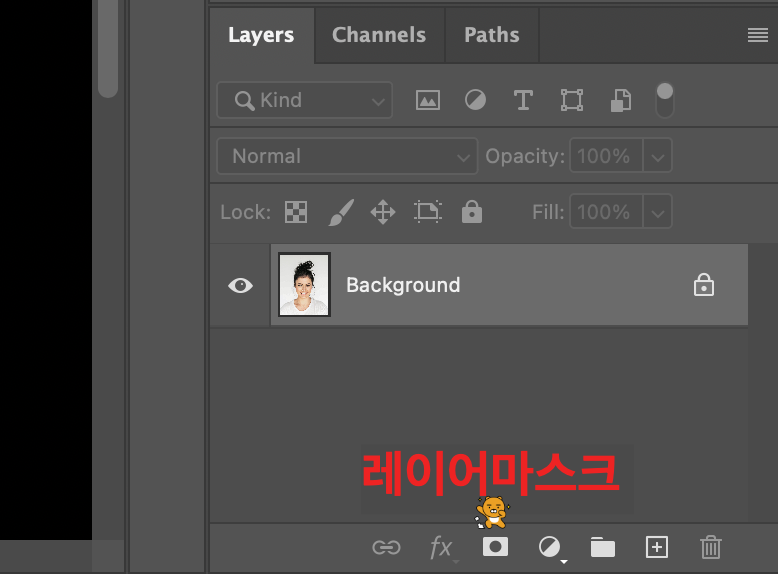Create a new group folder icon
This screenshot has height=574, width=778.
pyautogui.click(x=603, y=547)
